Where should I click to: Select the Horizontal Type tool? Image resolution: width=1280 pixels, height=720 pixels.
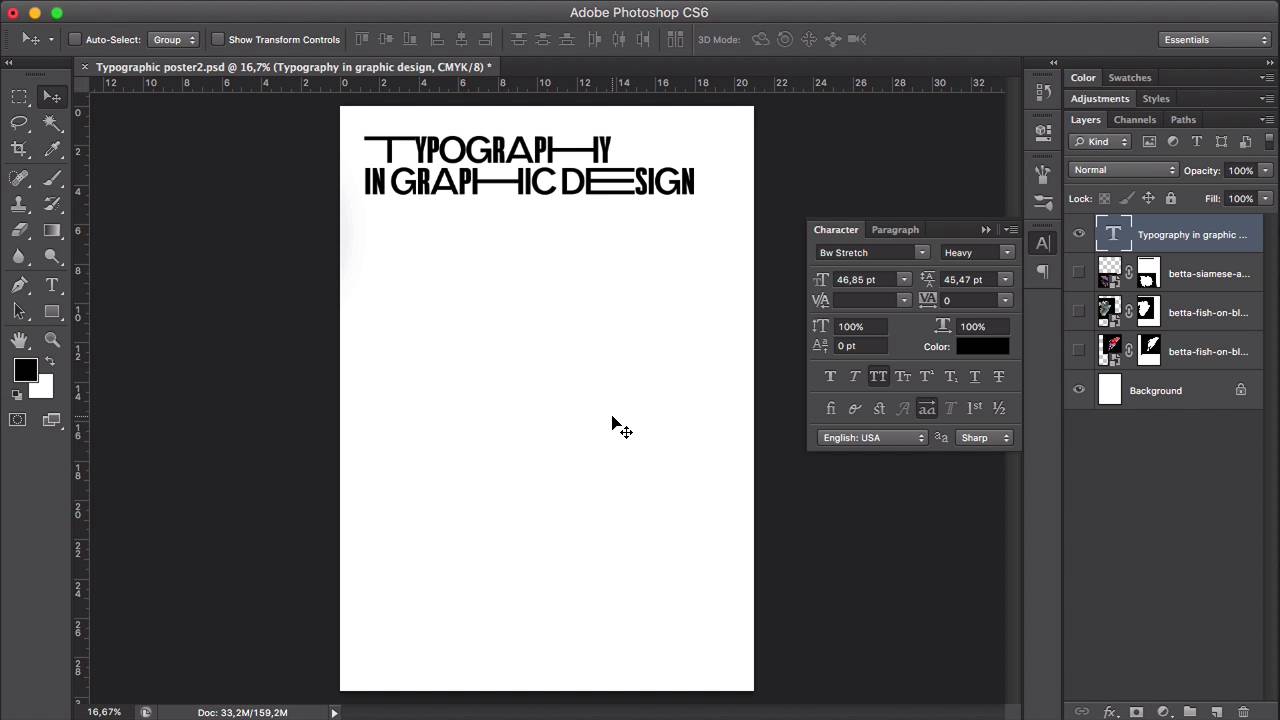[x=52, y=286]
